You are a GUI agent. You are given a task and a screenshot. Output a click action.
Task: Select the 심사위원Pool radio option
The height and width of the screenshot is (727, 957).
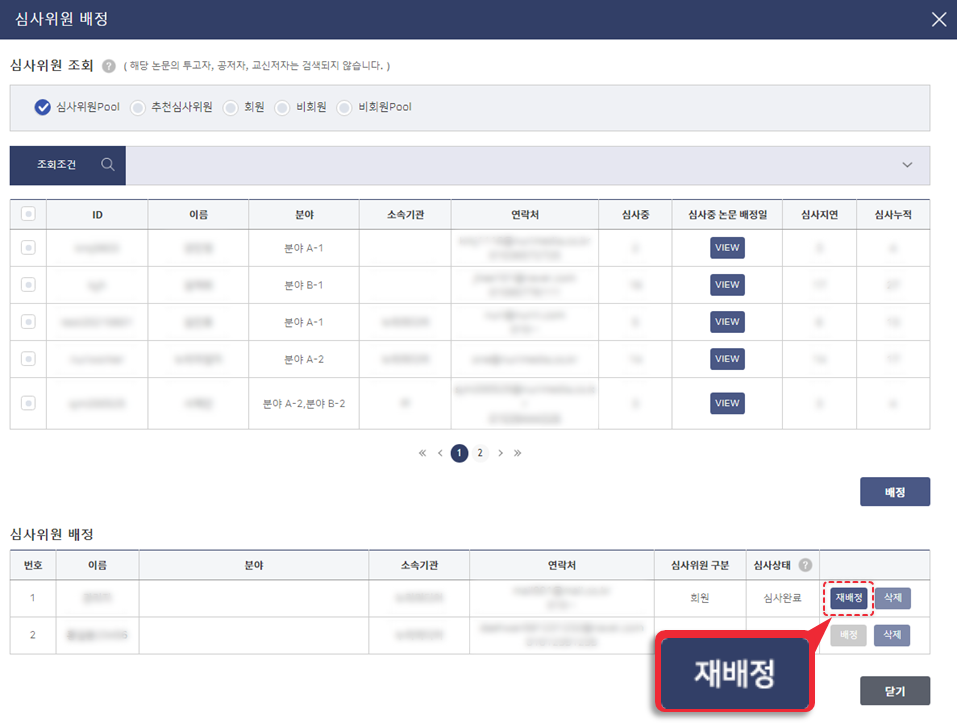(42, 107)
